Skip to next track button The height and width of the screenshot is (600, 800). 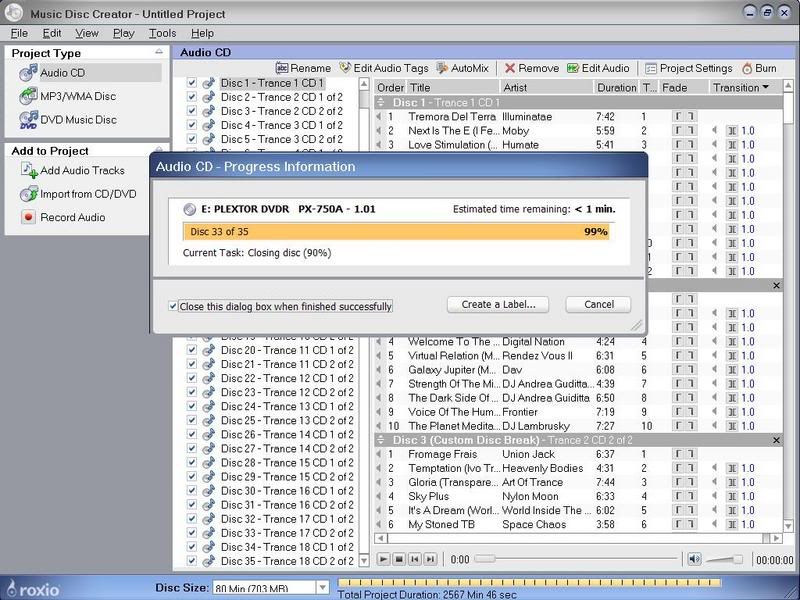pyautogui.click(x=431, y=560)
